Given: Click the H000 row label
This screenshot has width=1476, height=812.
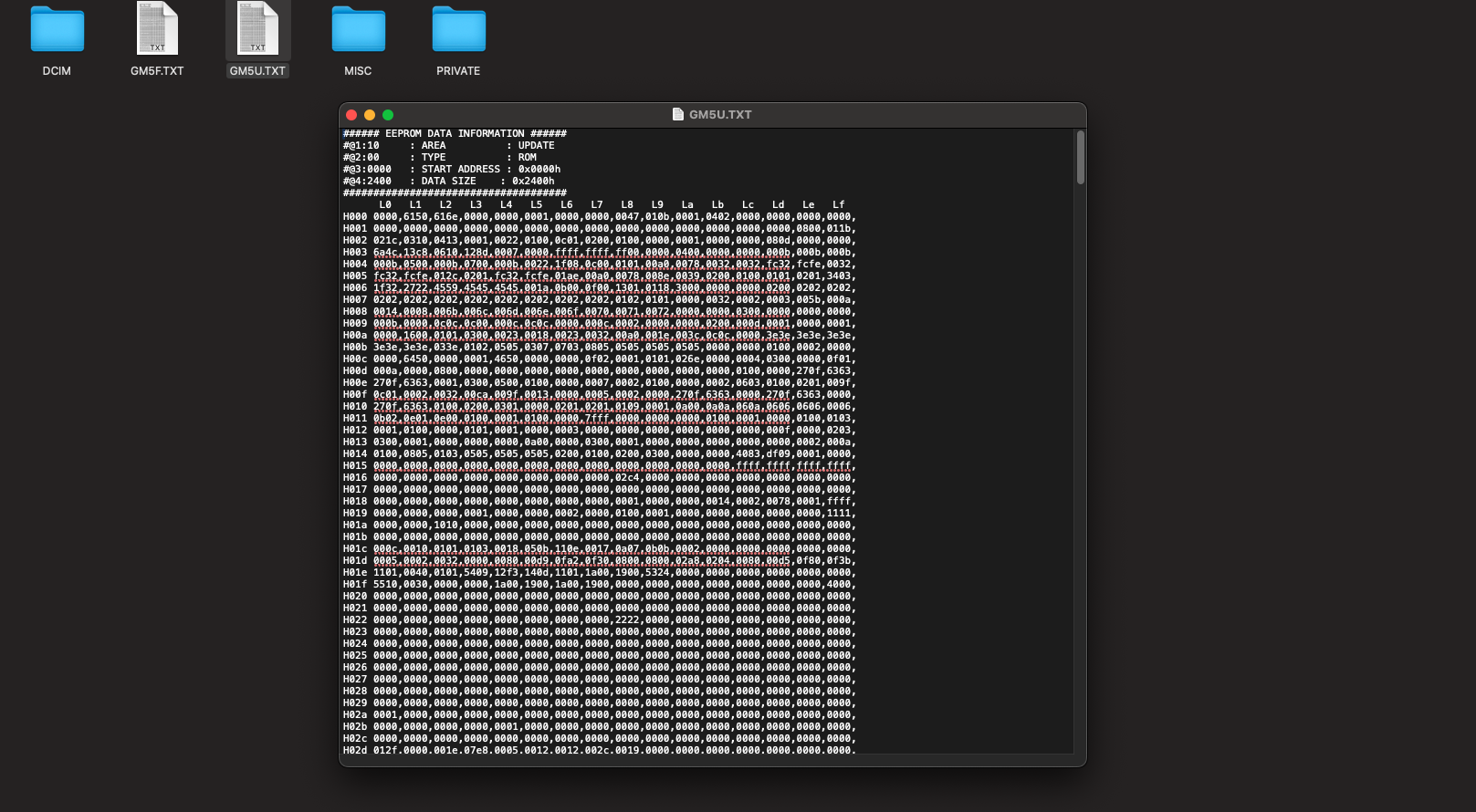Looking at the screenshot, I should [355, 217].
